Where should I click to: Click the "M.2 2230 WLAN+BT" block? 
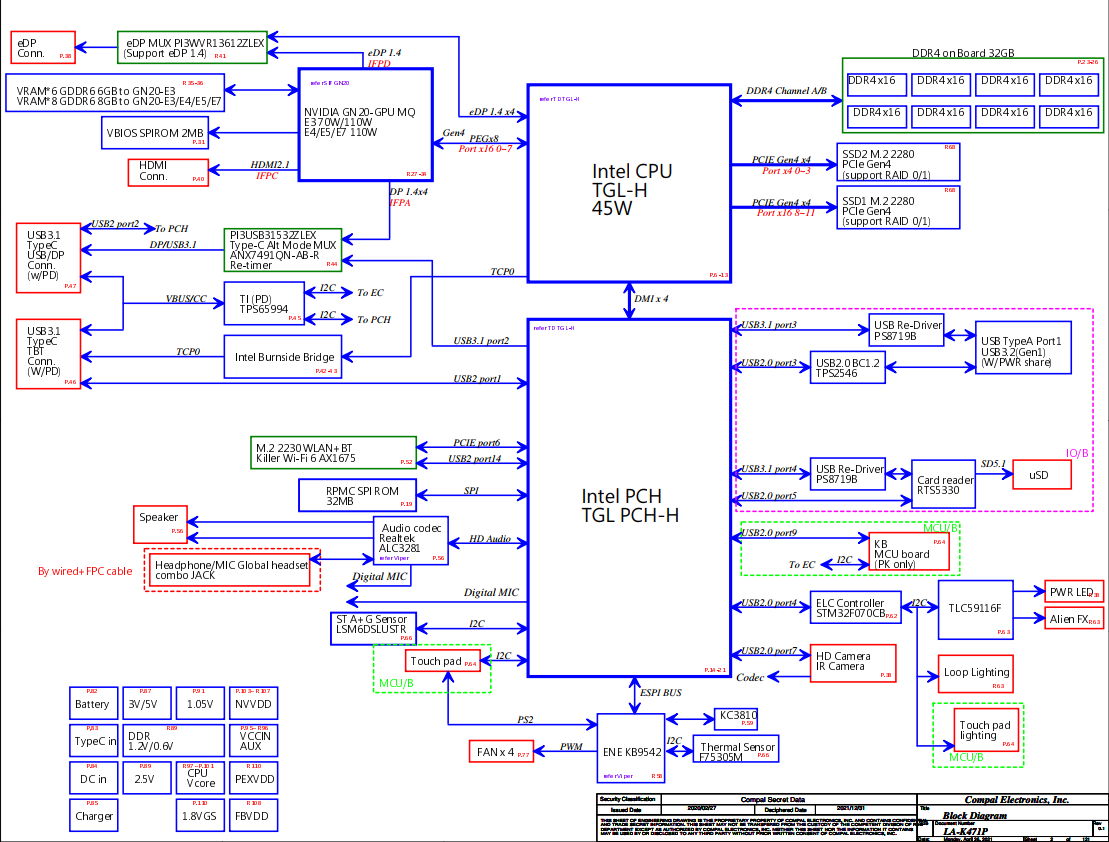334,453
